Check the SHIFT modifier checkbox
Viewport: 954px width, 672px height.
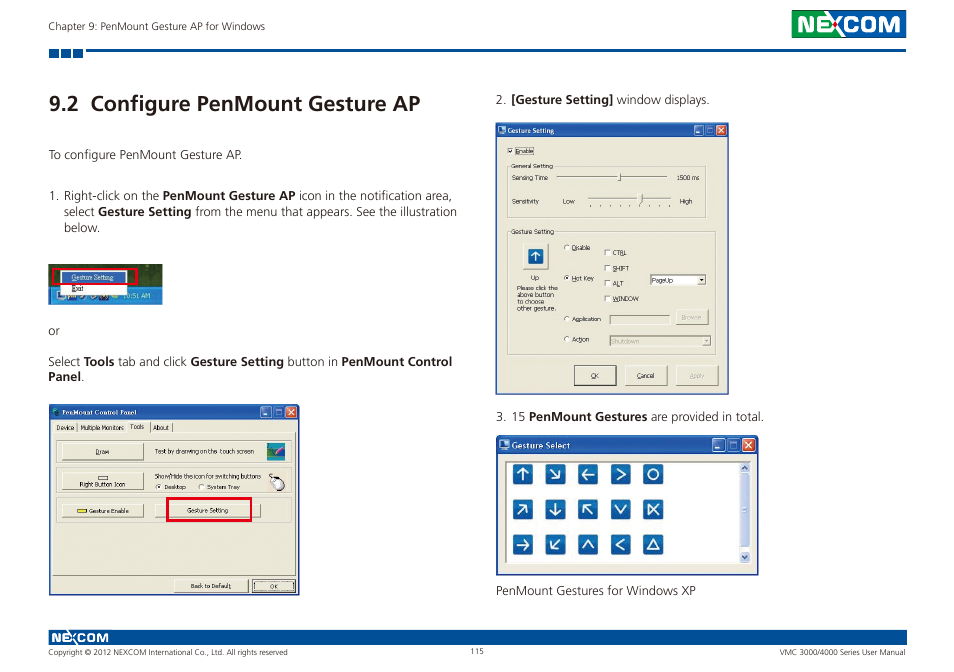tap(607, 268)
